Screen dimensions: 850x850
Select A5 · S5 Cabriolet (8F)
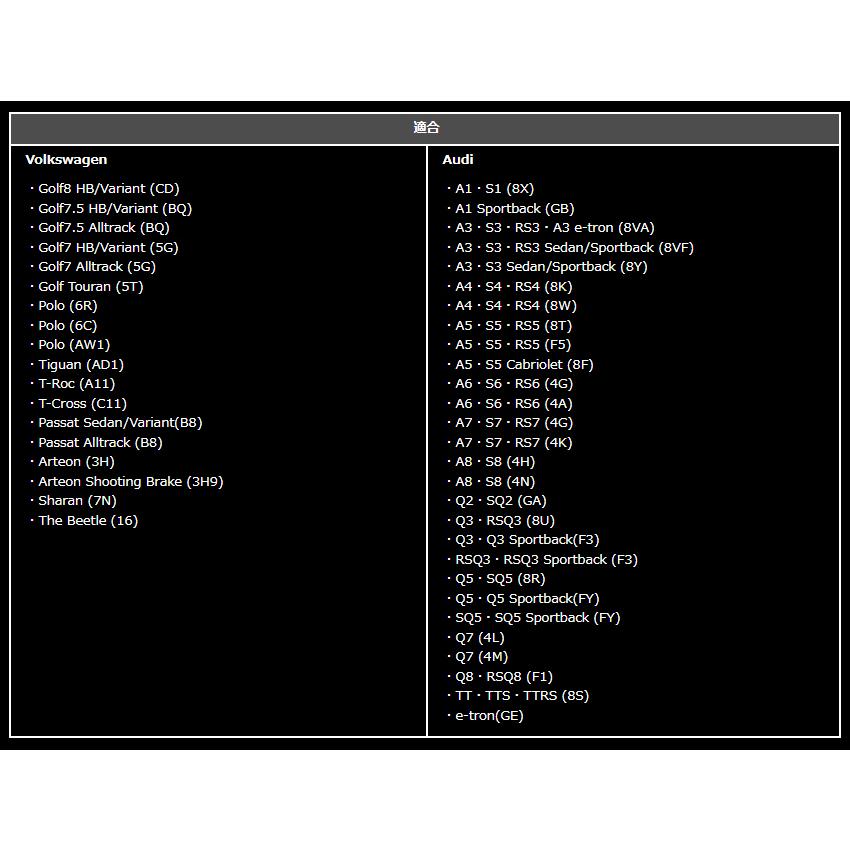[x=524, y=365]
